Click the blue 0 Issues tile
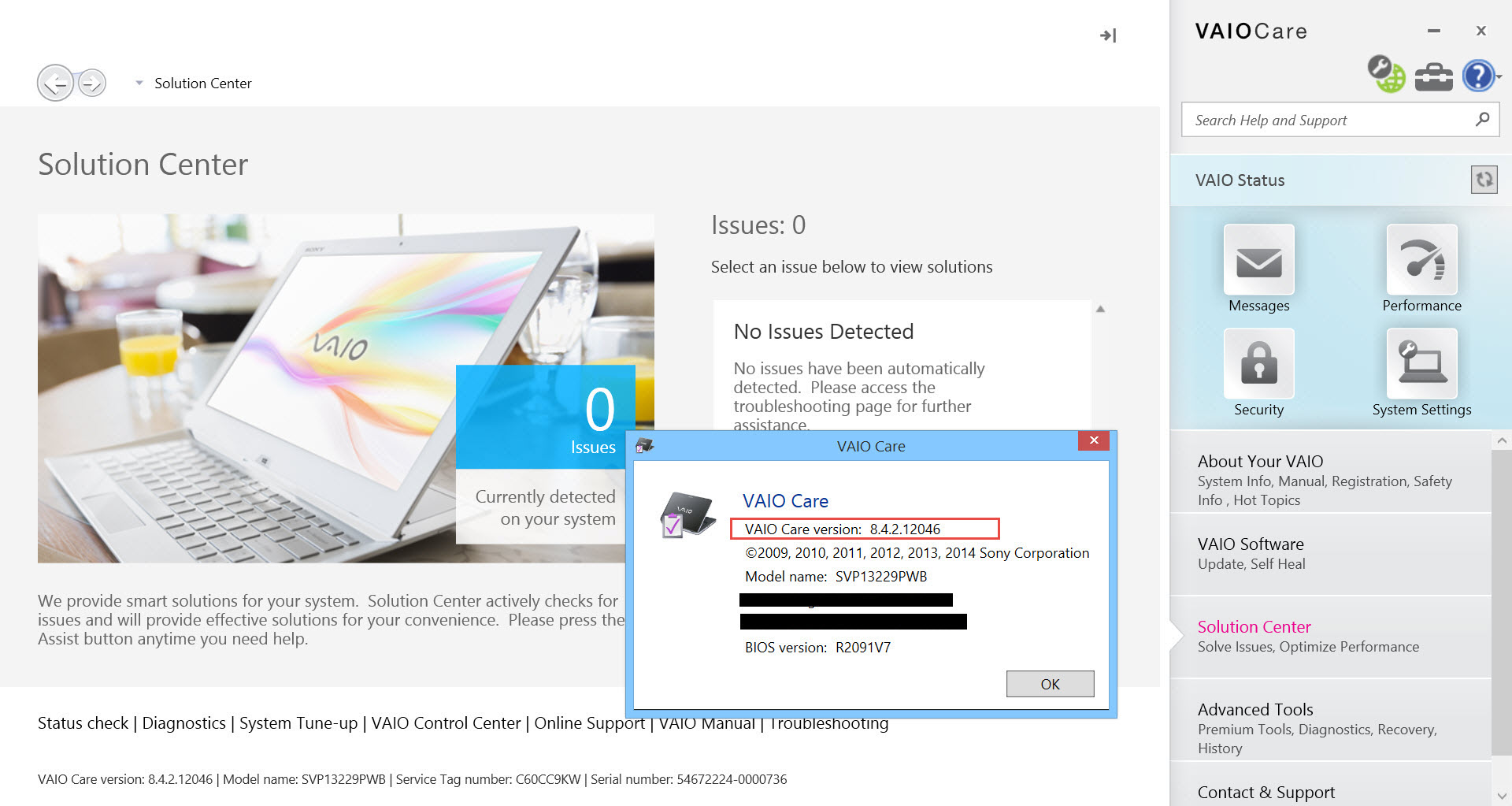The height and width of the screenshot is (806, 1512). coord(545,417)
